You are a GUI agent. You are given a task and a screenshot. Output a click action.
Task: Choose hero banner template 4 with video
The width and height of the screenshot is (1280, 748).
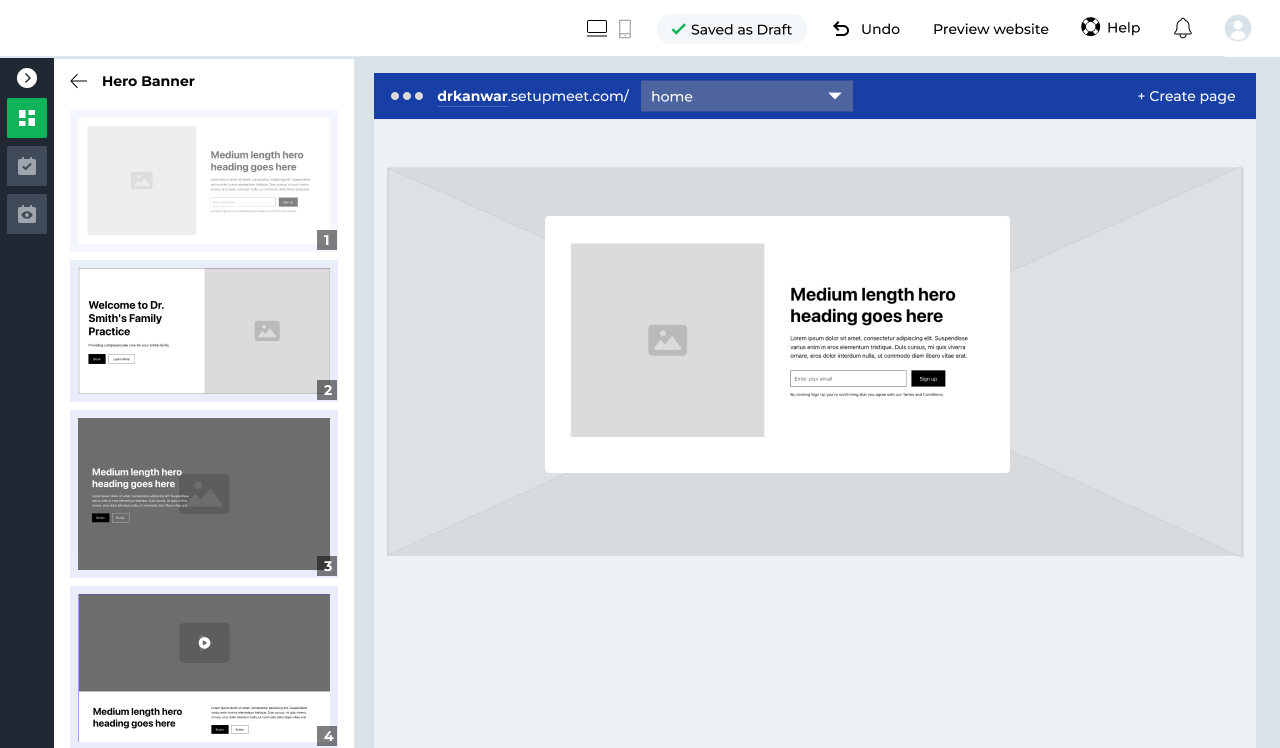pos(204,667)
